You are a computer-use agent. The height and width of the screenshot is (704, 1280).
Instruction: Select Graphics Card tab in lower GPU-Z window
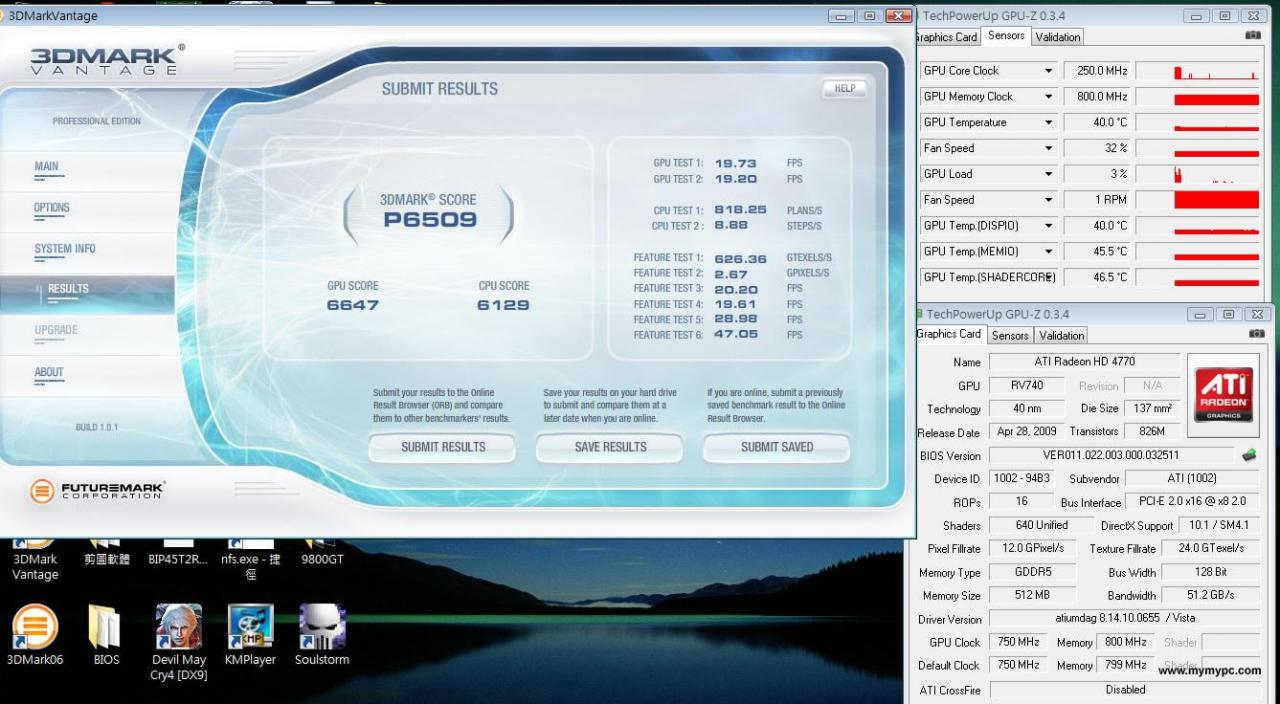click(950, 335)
